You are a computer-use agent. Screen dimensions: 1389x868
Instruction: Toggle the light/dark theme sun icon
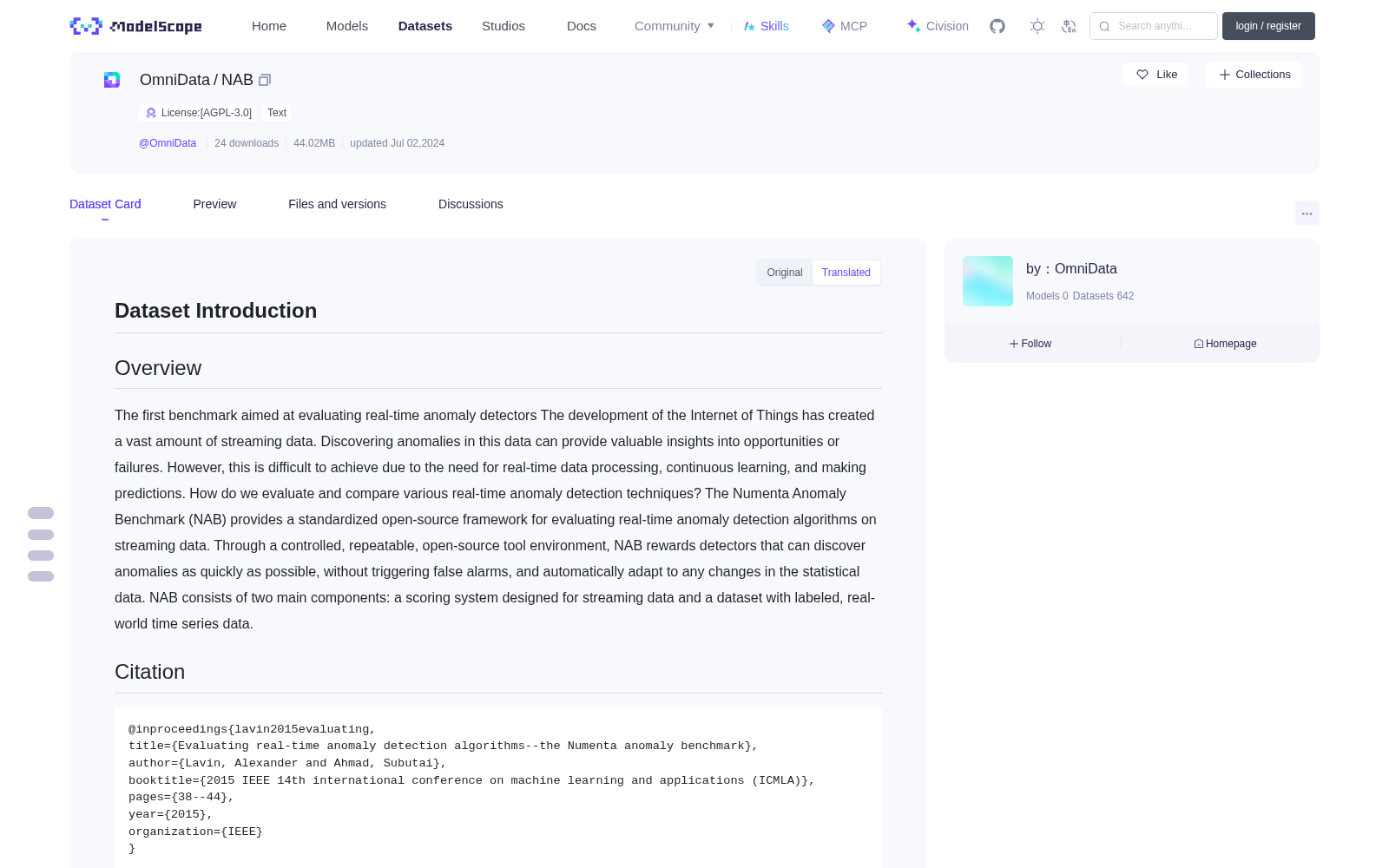coord(1037,26)
